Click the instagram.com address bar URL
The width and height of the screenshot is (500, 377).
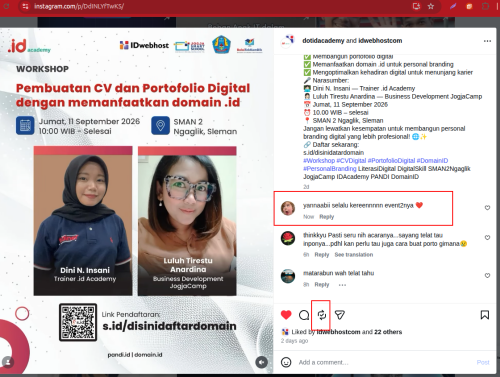pos(79,6)
